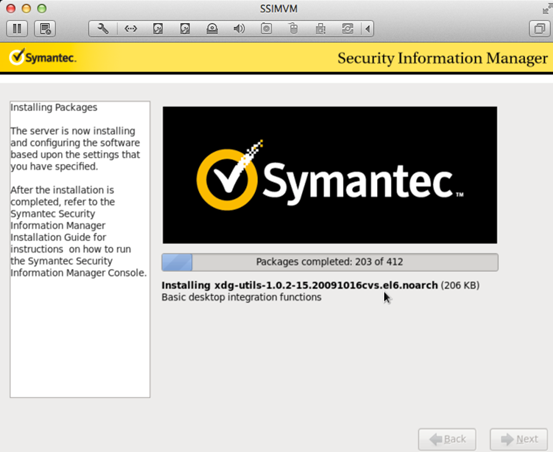Pause the SSIMVM virtual machine
553x452 pixels.
(x=17, y=29)
